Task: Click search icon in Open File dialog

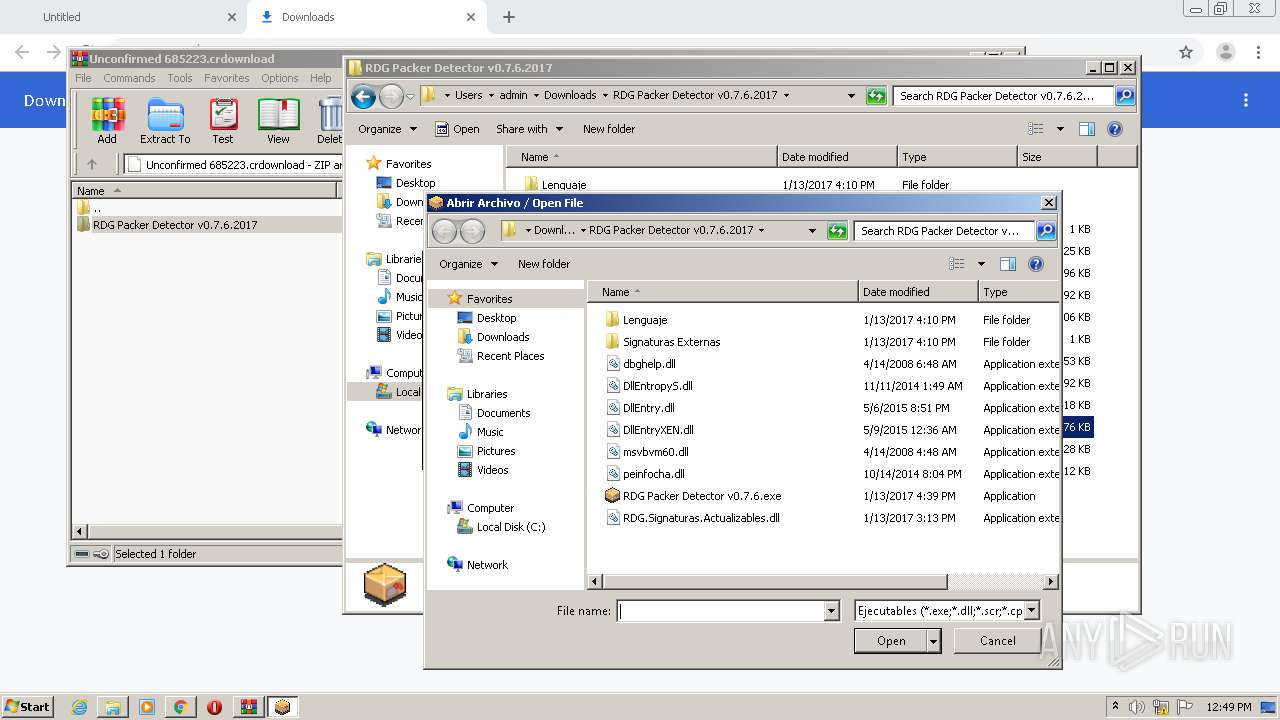Action: pos(1046,231)
